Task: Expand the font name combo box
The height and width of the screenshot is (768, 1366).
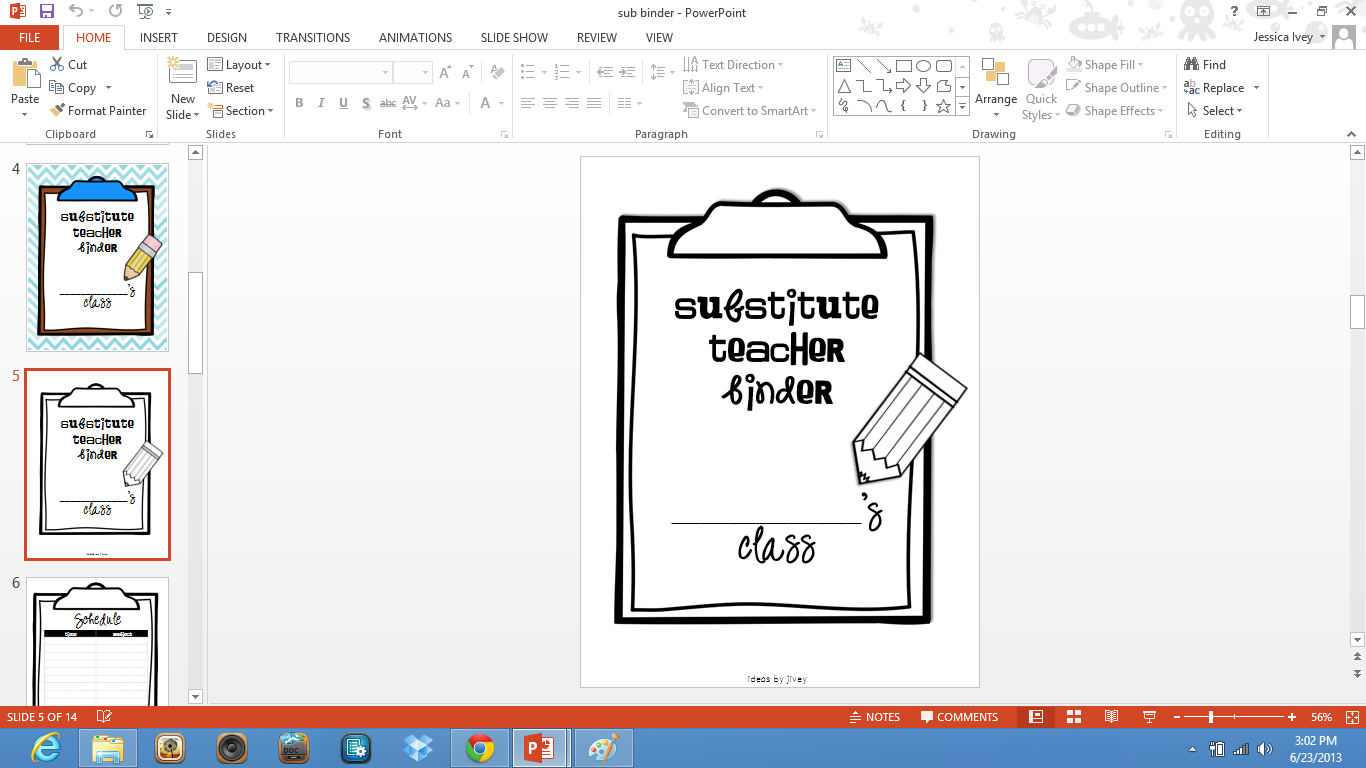Action: [x=385, y=73]
